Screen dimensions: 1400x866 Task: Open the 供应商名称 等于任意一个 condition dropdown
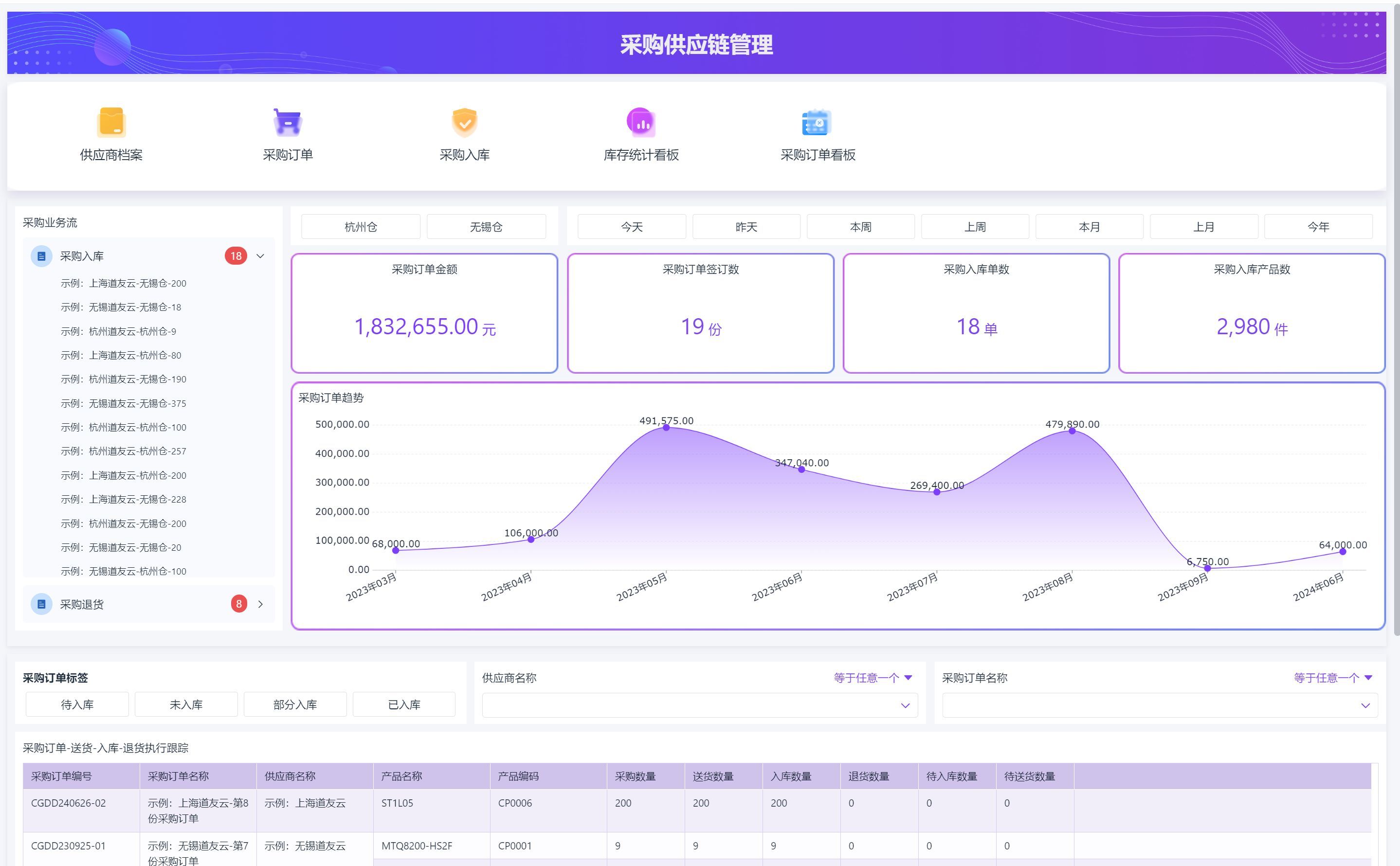pyautogui.click(x=873, y=678)
